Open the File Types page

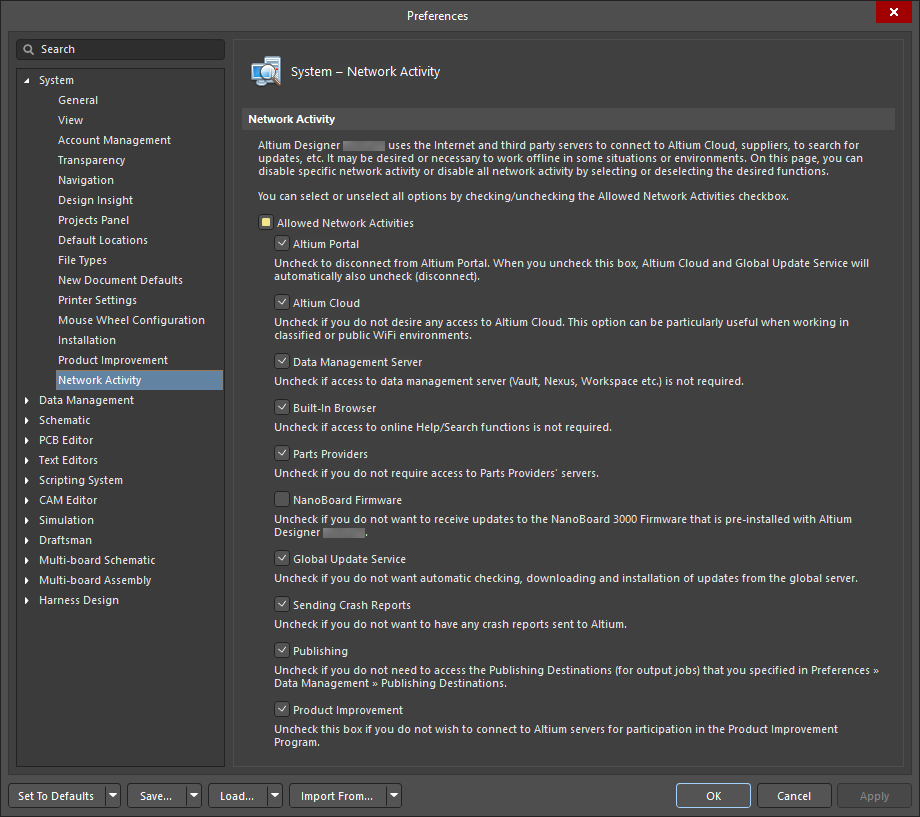[82, 260]
